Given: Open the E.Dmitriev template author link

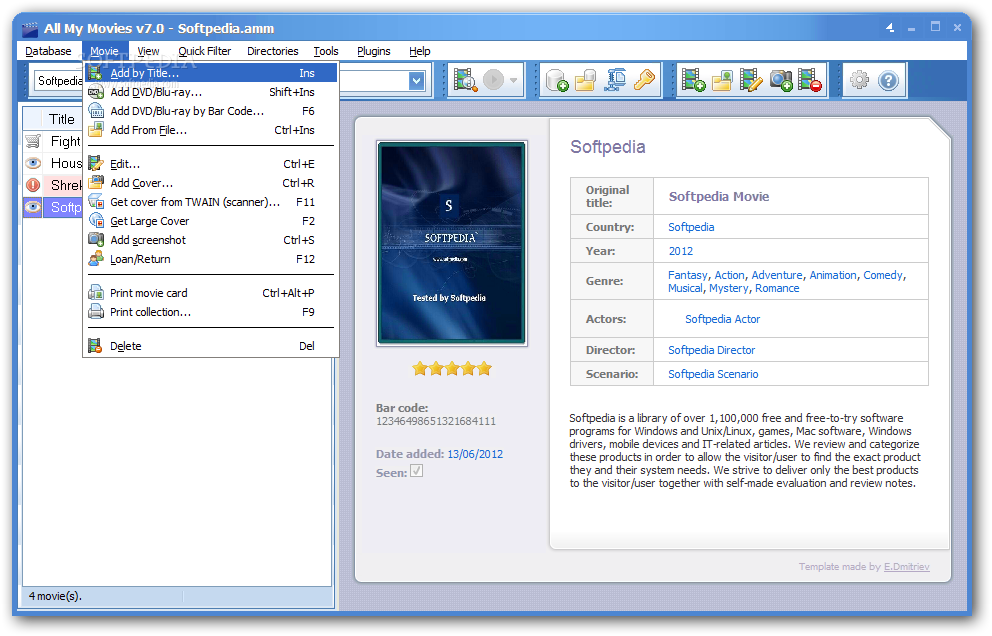Looking at the screenshot, I should click(x=907, y=567).
